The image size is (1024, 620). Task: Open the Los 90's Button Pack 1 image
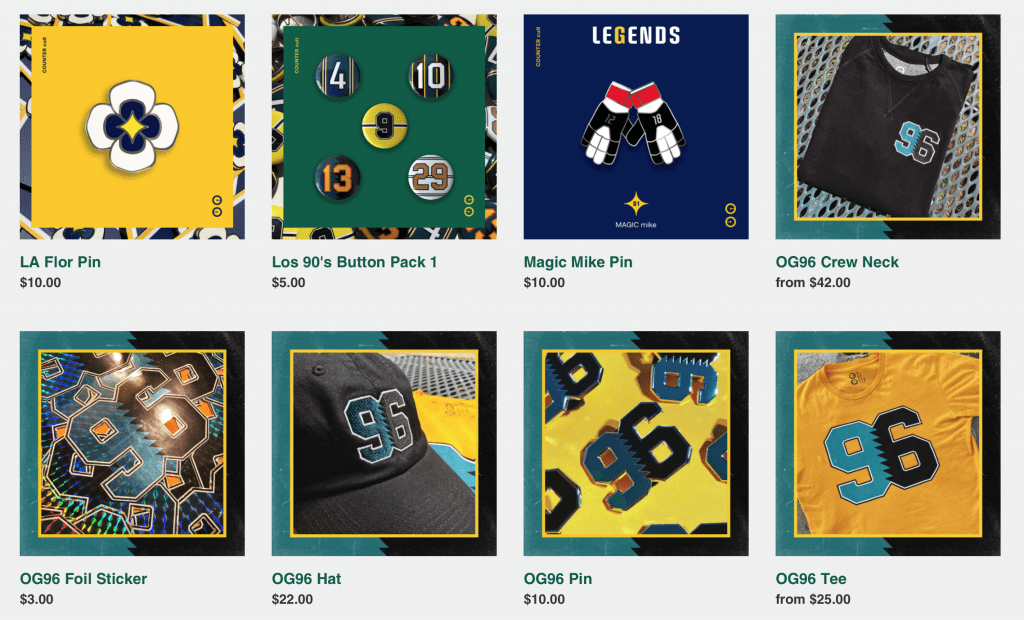click(384, 127)
